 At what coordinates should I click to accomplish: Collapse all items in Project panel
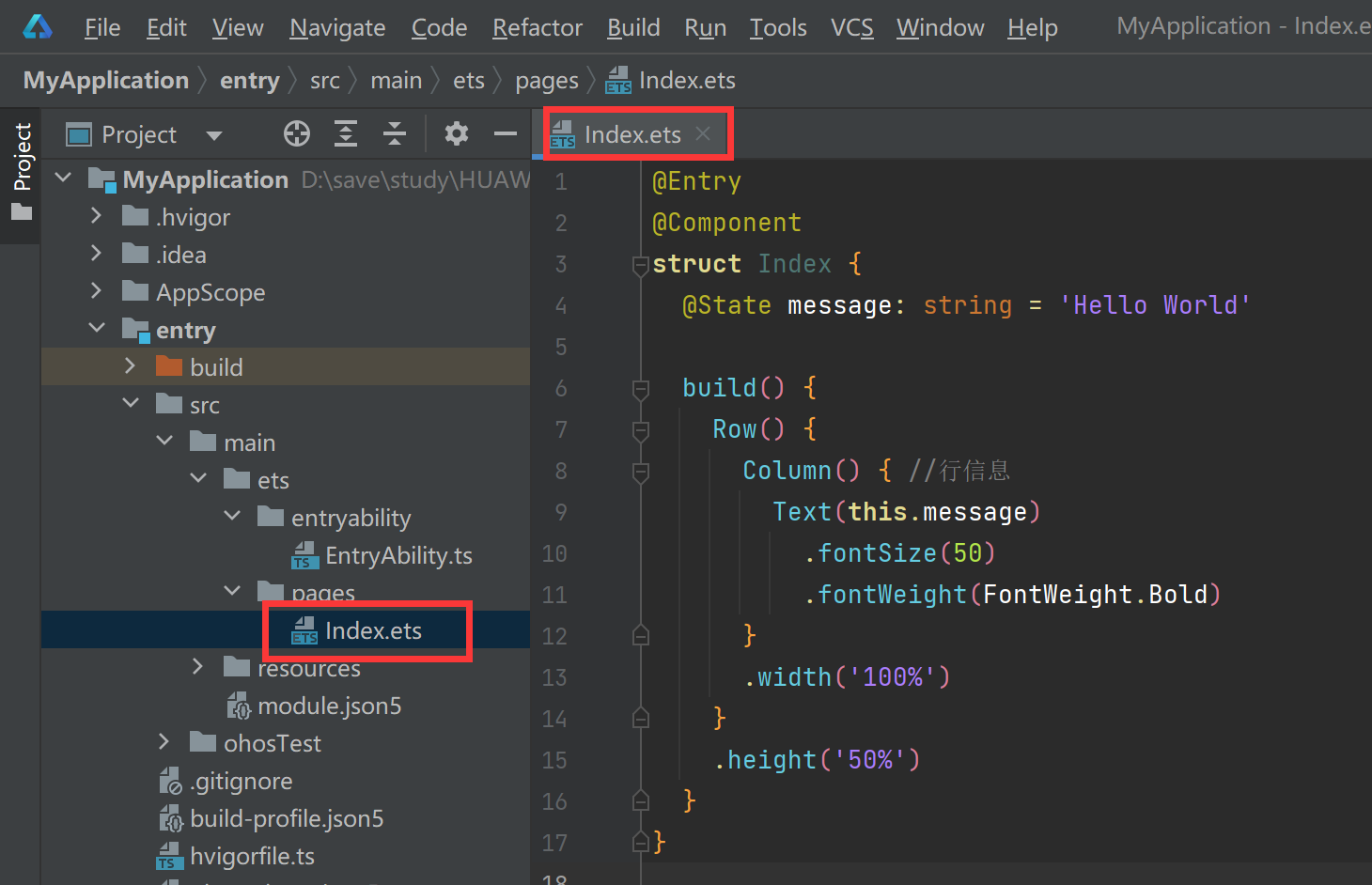point(395,134)
